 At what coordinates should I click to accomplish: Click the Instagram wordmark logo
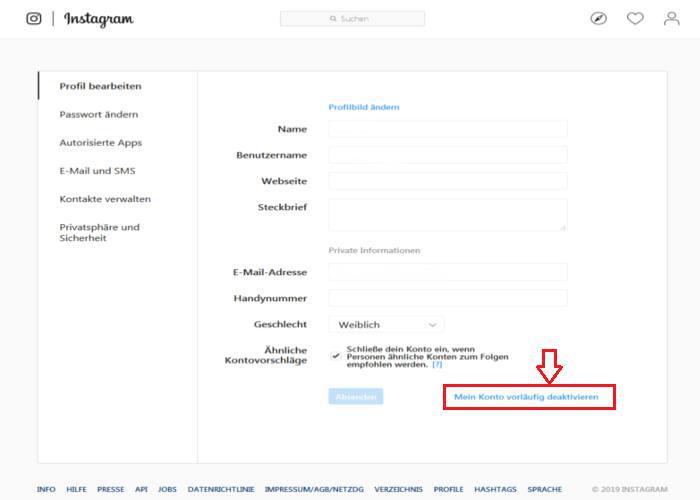pyautogui.click(x=99, y=19)
